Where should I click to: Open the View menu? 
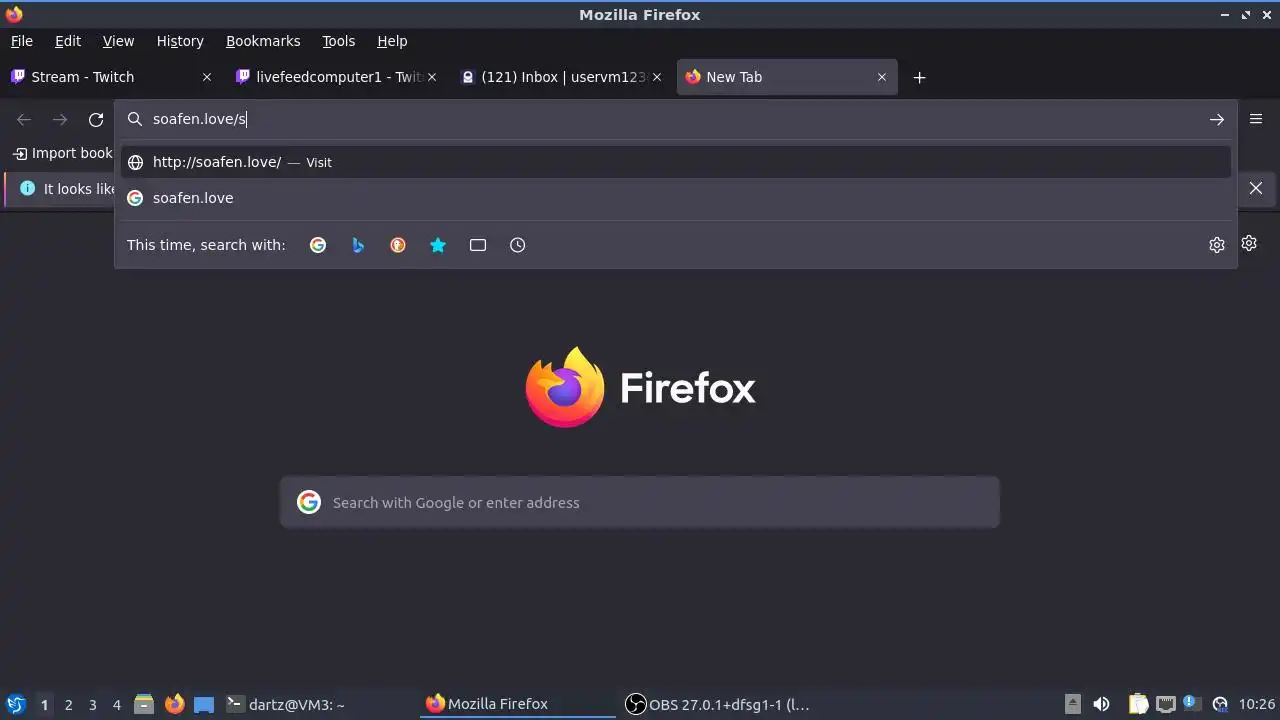click(118, 41)
